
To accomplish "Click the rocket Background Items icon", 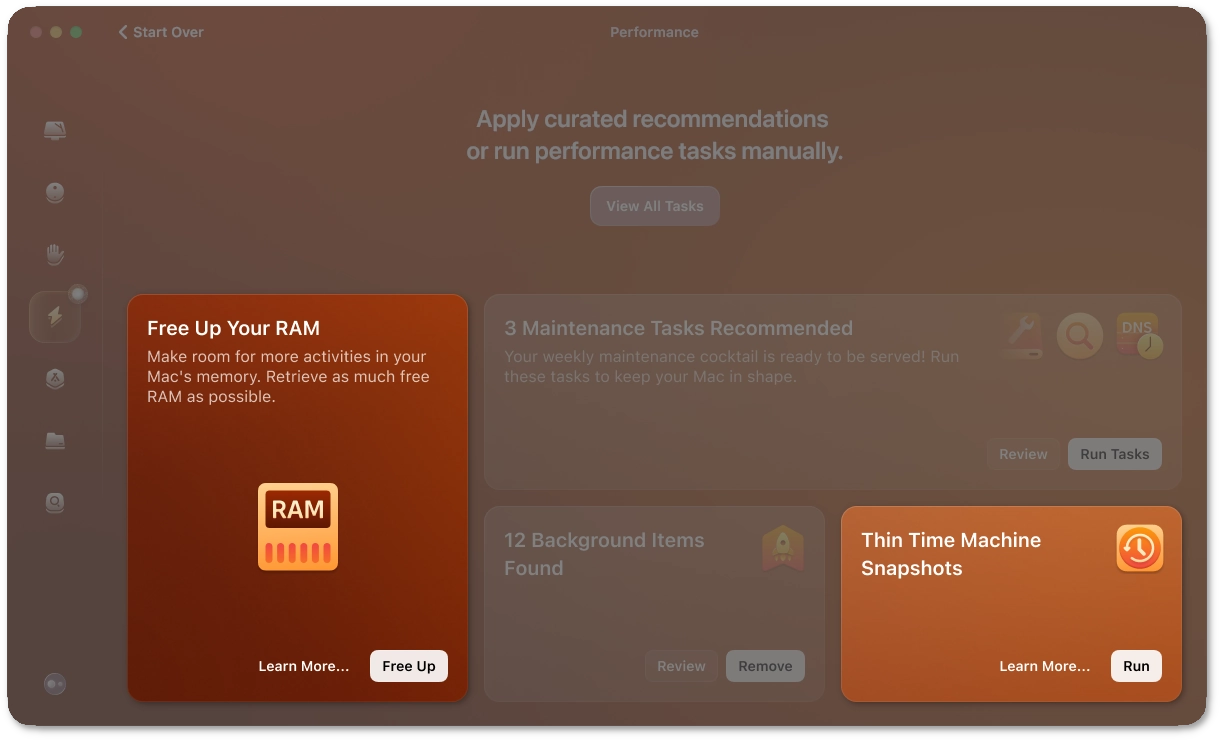I will [782, 548].
